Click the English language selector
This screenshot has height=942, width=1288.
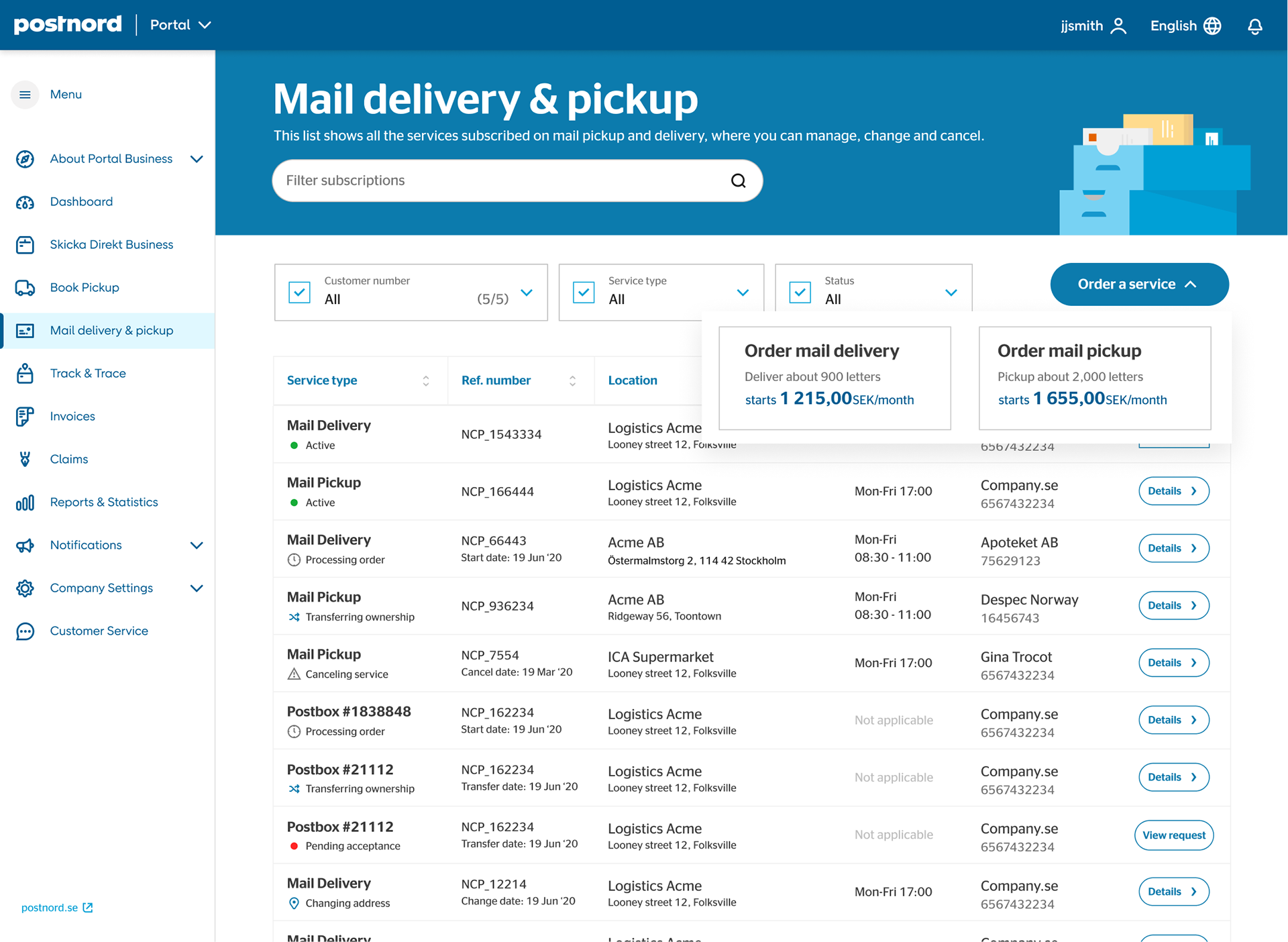pyautogui.click(x=1185, y=25)
